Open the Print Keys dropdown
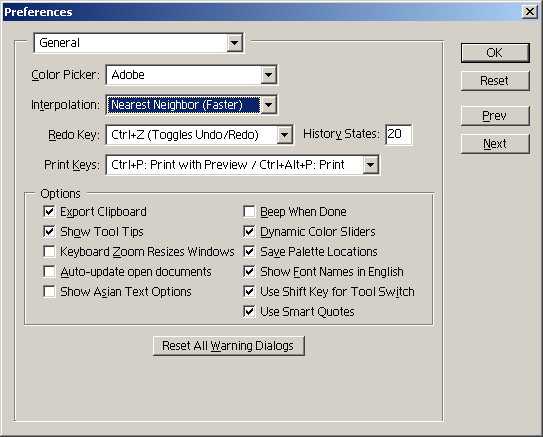This screenshot has width=543, height=437. tap(370, 165)
